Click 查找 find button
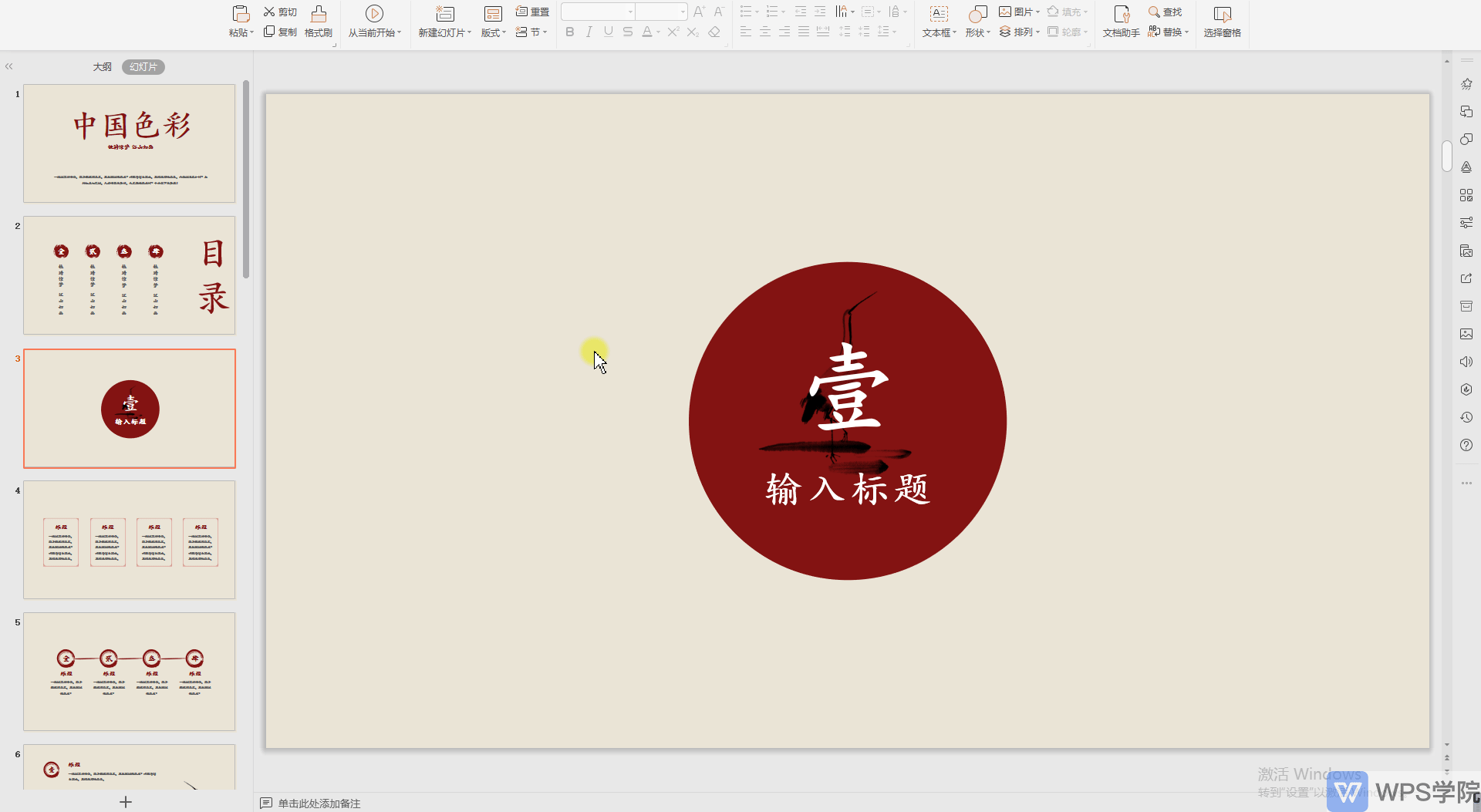 click(1166, 12)
